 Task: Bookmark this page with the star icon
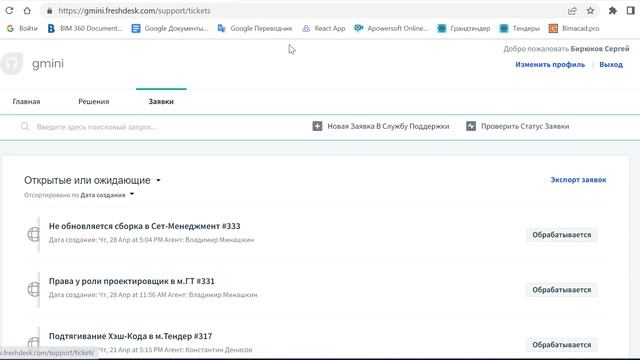590,11
